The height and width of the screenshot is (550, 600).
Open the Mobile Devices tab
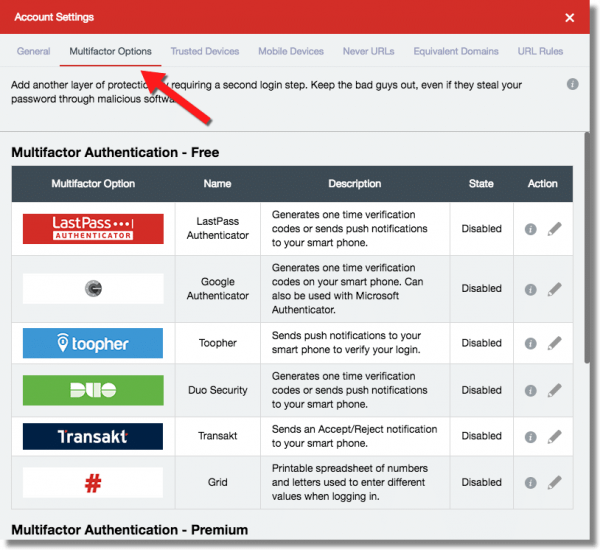[x=291, y=51]
